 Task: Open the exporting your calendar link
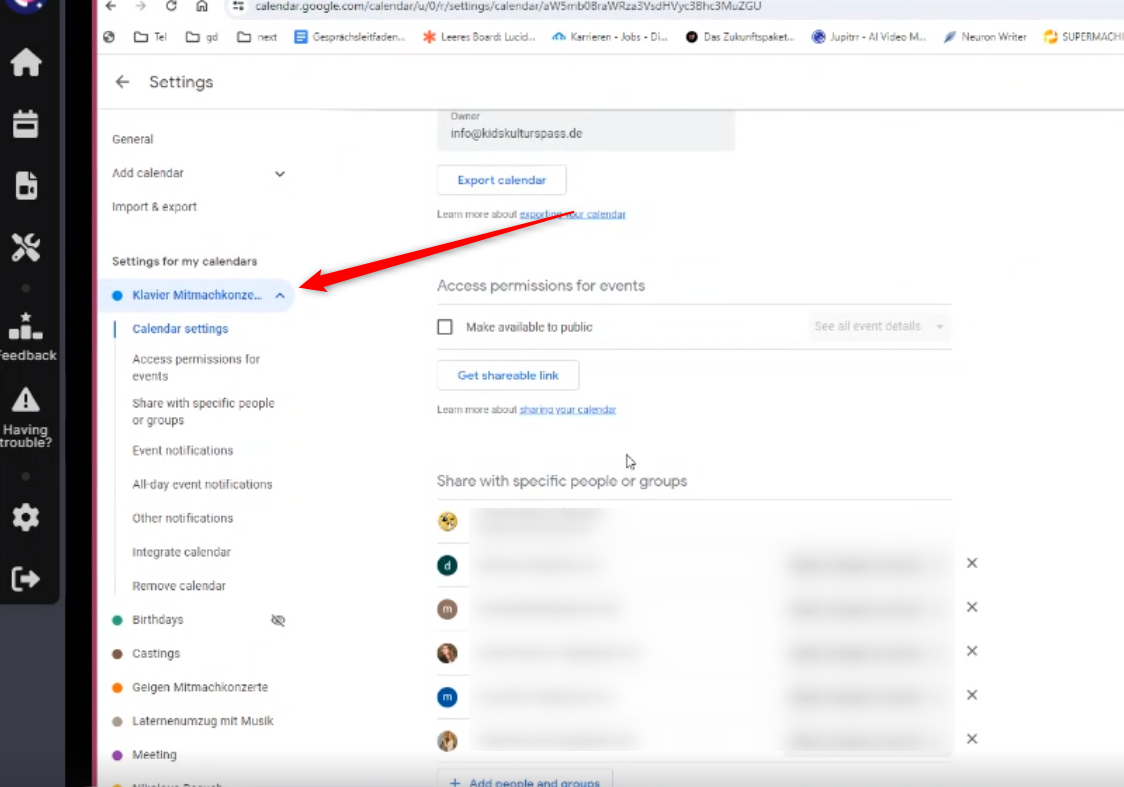coord(573,214)
